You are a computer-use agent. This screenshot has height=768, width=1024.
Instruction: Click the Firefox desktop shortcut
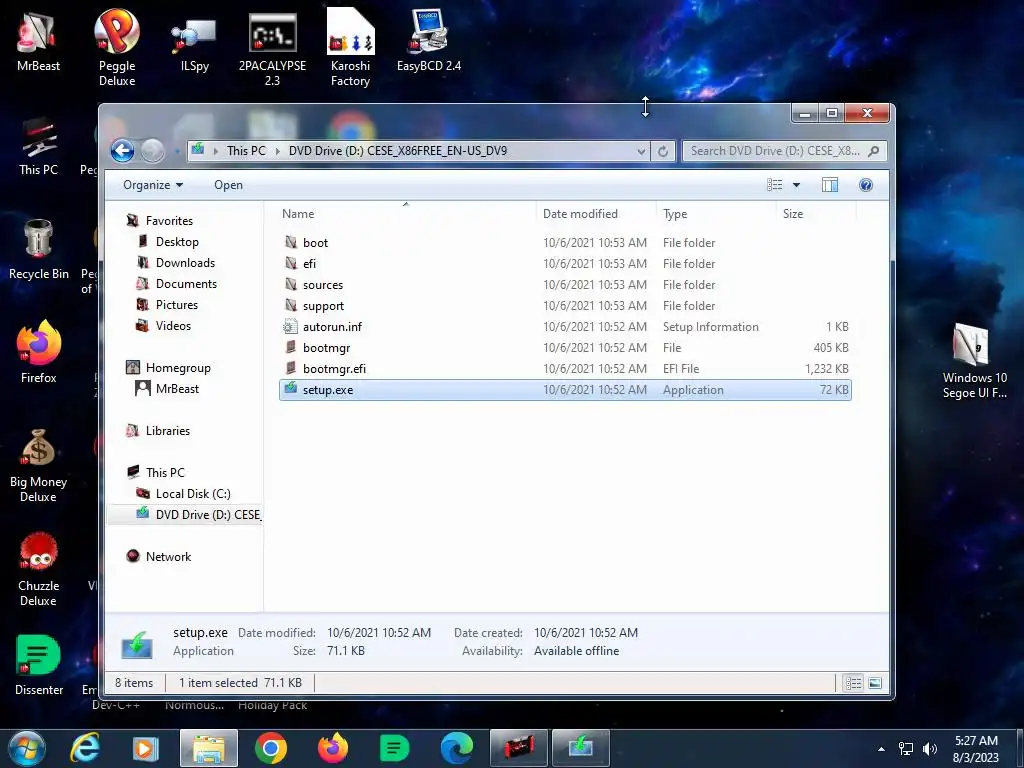click(39, 352)
